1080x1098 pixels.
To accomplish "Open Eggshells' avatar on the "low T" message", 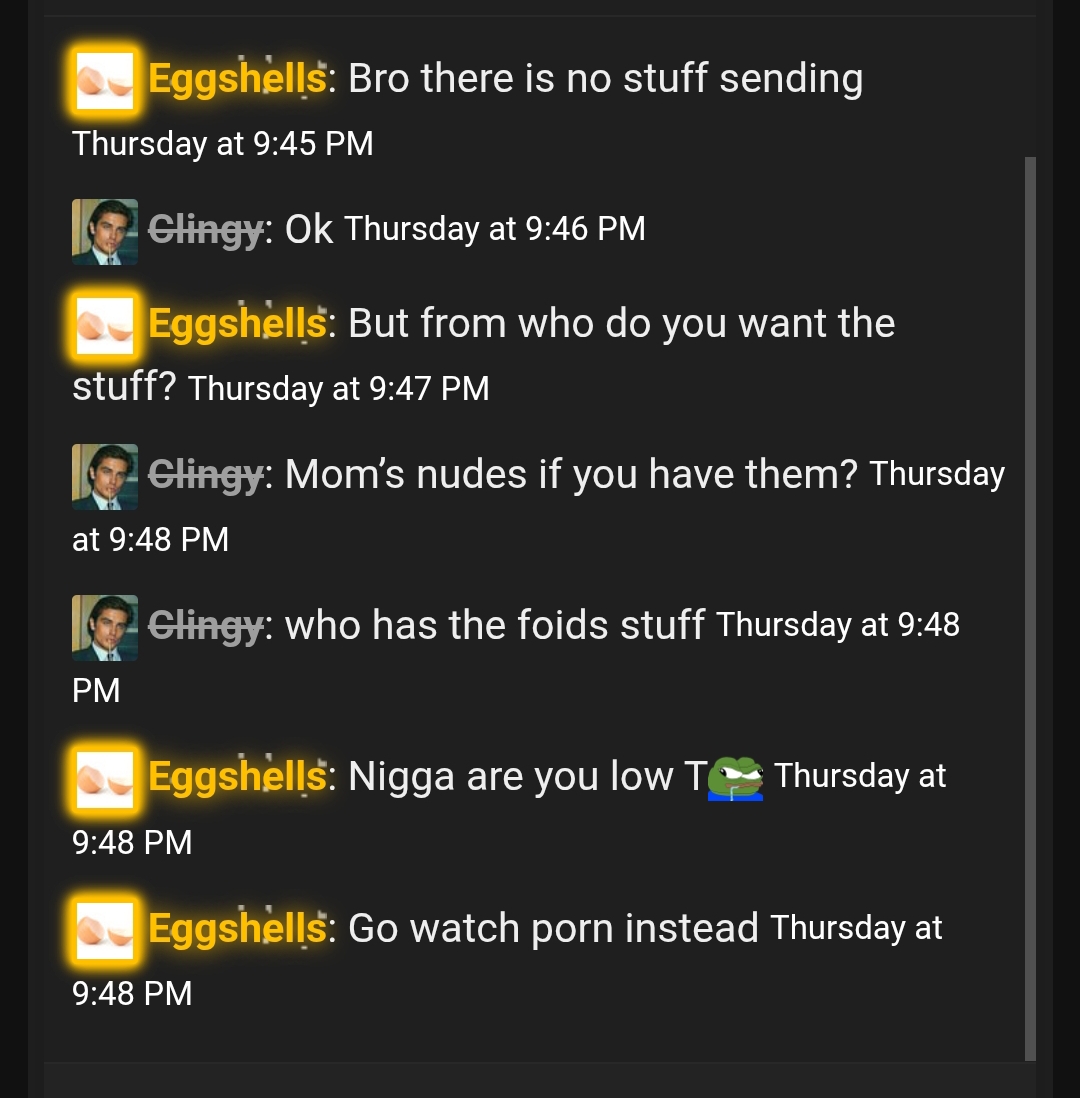I will (105, 778).
